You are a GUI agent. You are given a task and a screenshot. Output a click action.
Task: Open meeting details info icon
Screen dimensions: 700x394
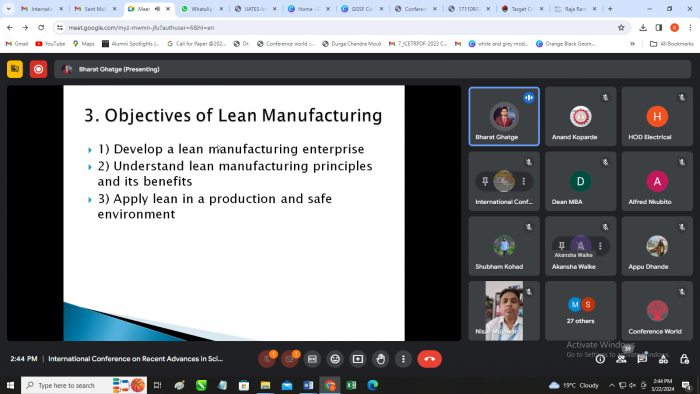600,359
